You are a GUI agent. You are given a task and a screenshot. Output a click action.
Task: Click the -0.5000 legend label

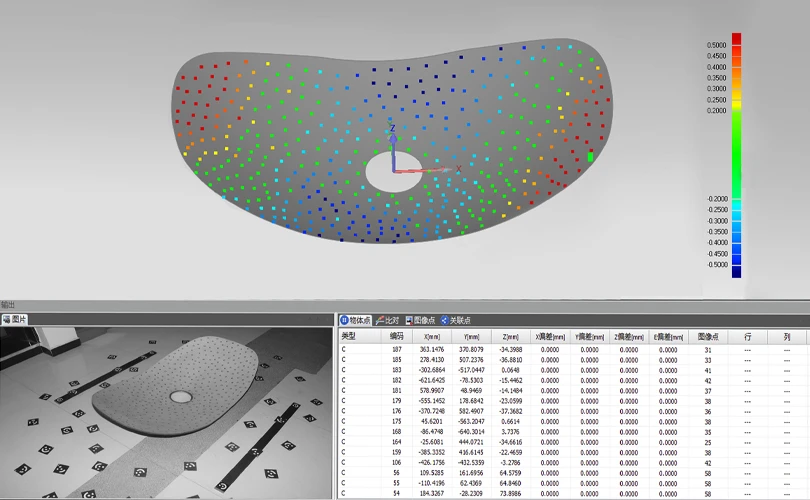718,265
